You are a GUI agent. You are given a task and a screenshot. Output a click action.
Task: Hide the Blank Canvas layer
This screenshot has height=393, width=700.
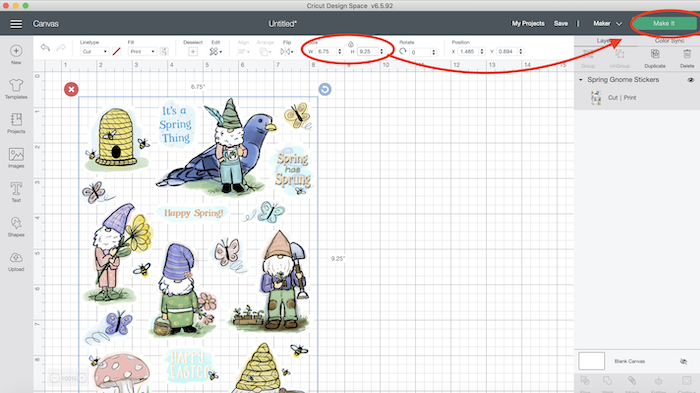pyautogui.click(x=683, y=361)
